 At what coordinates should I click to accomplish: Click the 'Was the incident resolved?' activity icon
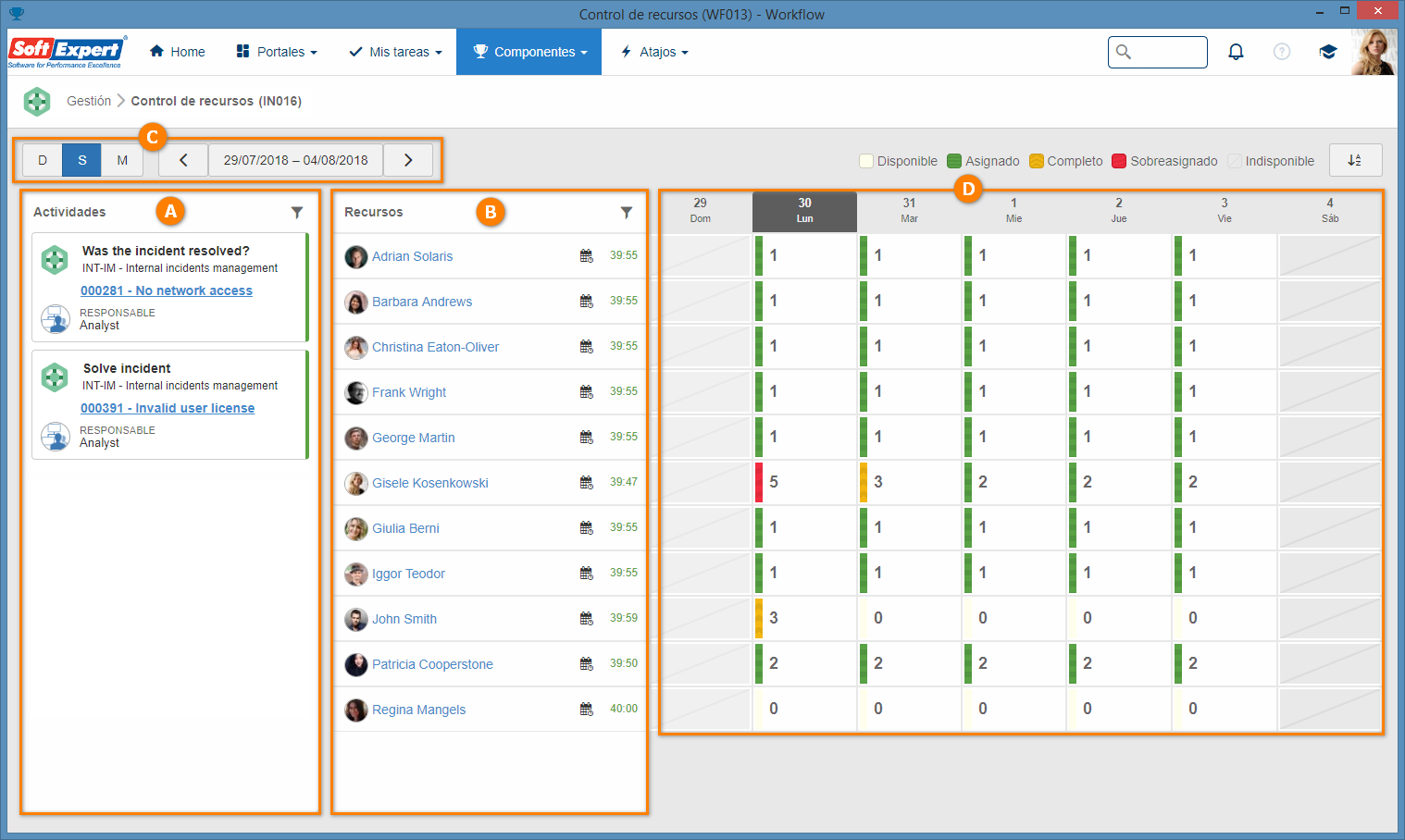tap(55, 260)
